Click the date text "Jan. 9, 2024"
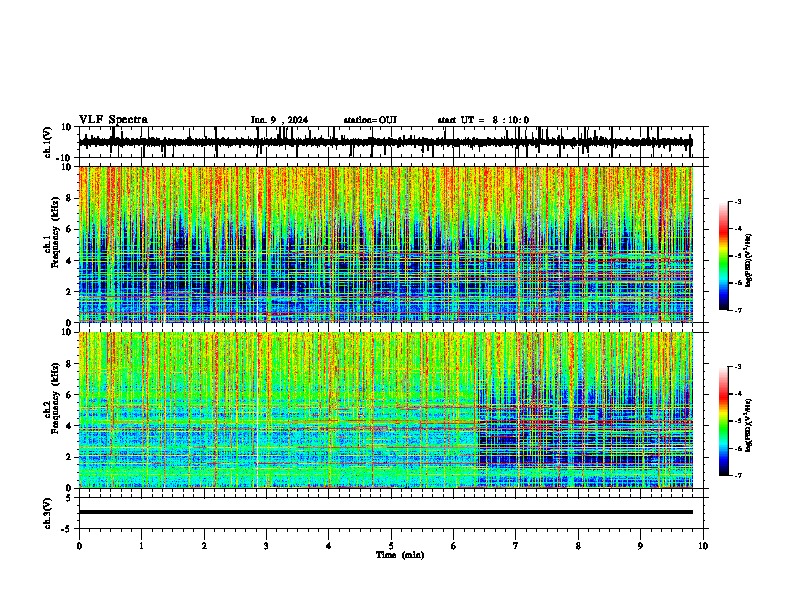The width and height of the screenshot is (792, 612). click(279, 120)
